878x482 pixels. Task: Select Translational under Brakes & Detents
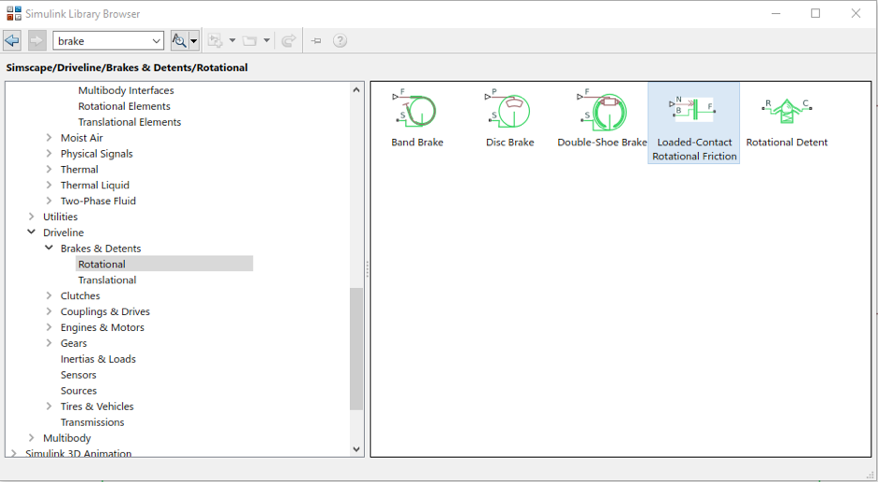click(107, 280)
